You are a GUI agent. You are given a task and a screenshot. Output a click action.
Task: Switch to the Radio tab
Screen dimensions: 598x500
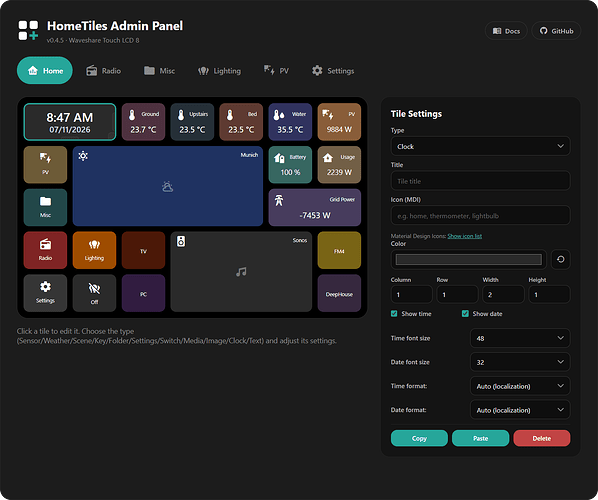point(103,71)
